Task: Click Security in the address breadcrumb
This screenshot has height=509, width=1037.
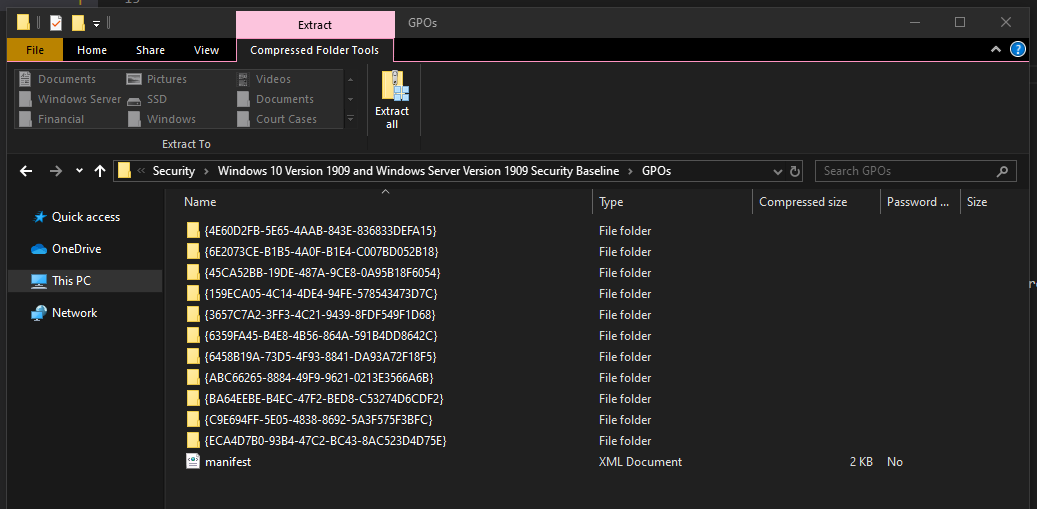Action: click(x=174, y=171)
